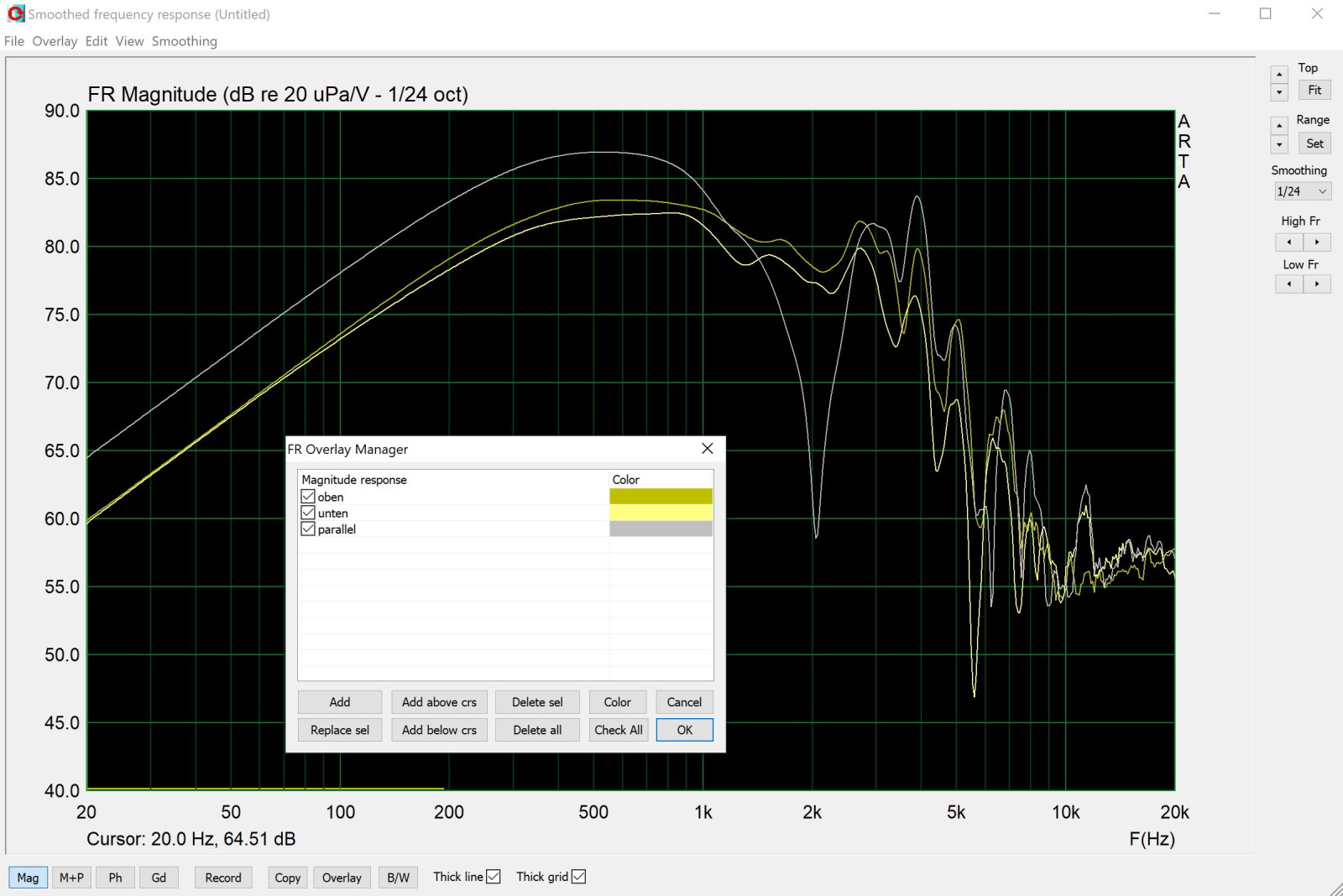This screenshot has width=1343, height=896.
Task: Open the Smoothing menu in menu bar
Action: click(x=184, y=41)
